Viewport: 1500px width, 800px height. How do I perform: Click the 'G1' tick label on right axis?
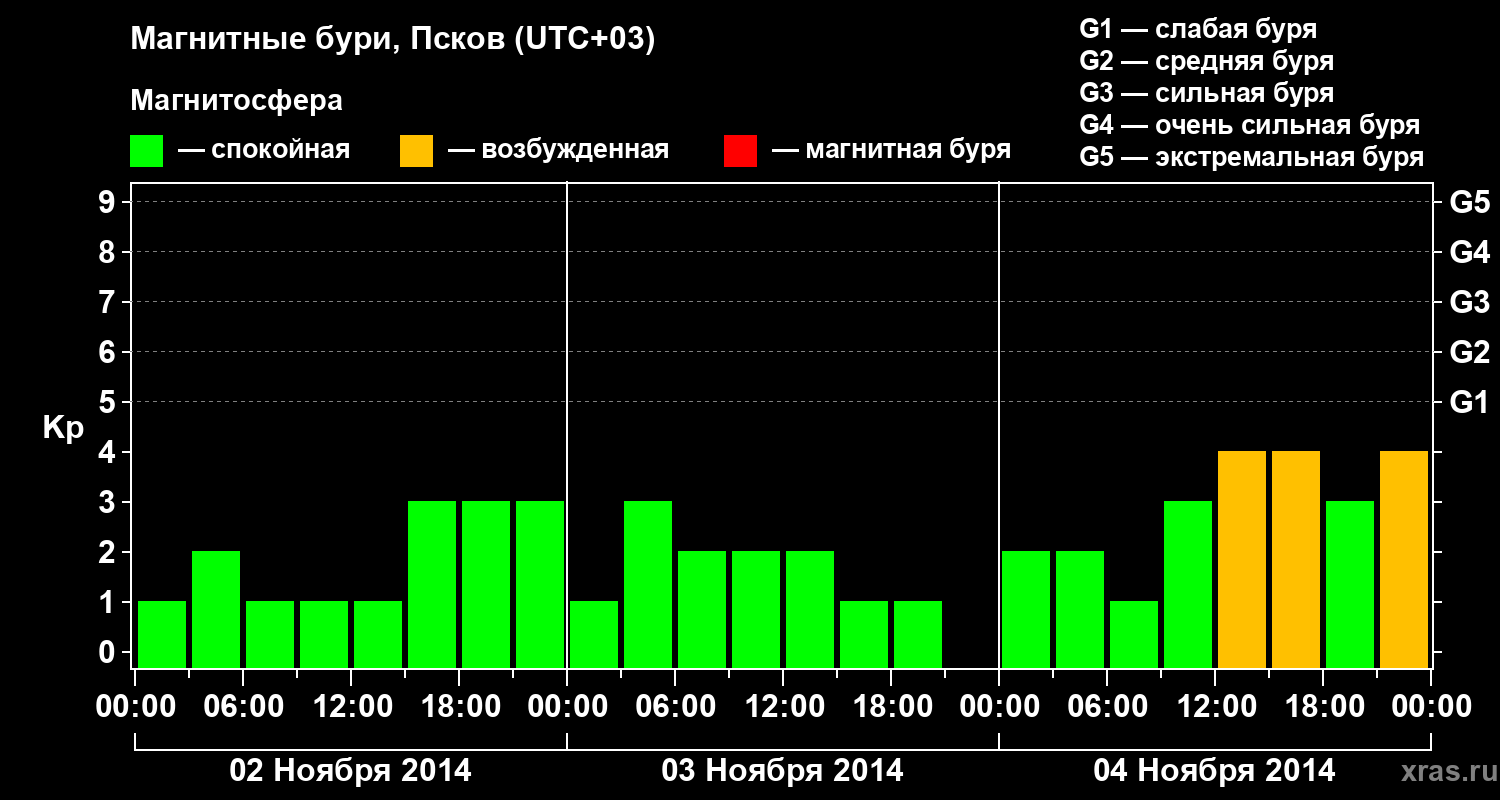coord(1470,402)
